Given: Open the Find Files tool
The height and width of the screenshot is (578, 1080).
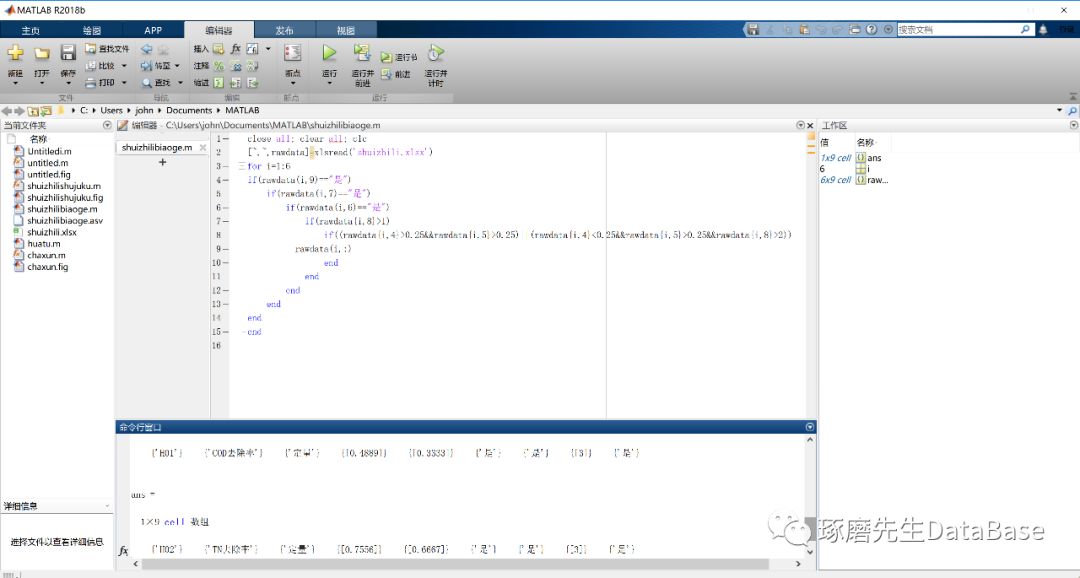Looking at the screenshot, I should pos(105,47).
